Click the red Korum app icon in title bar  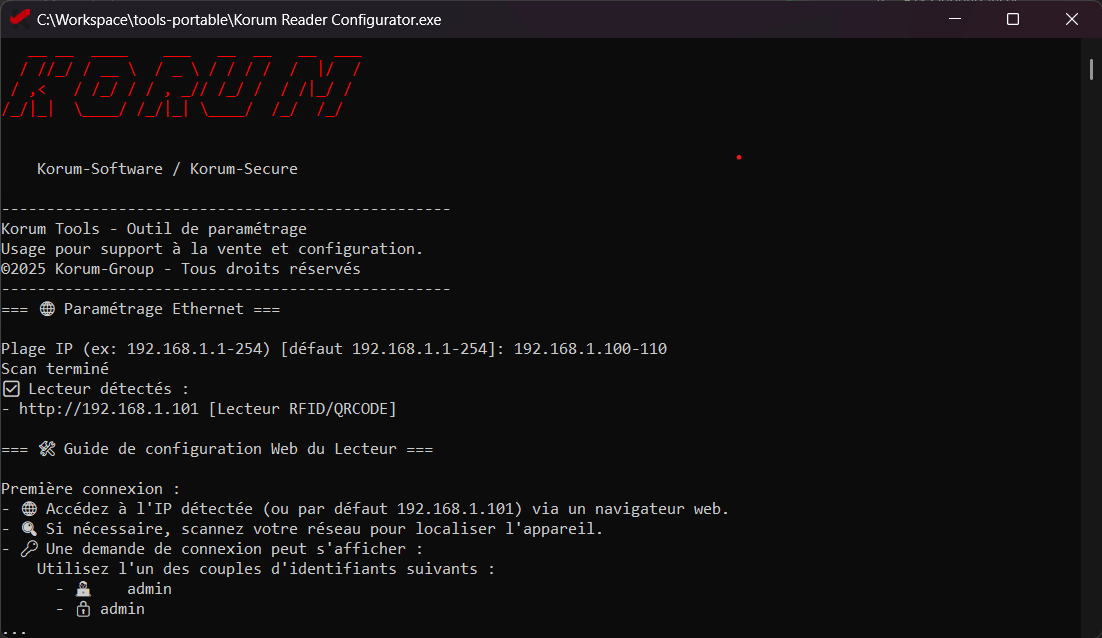19,18
